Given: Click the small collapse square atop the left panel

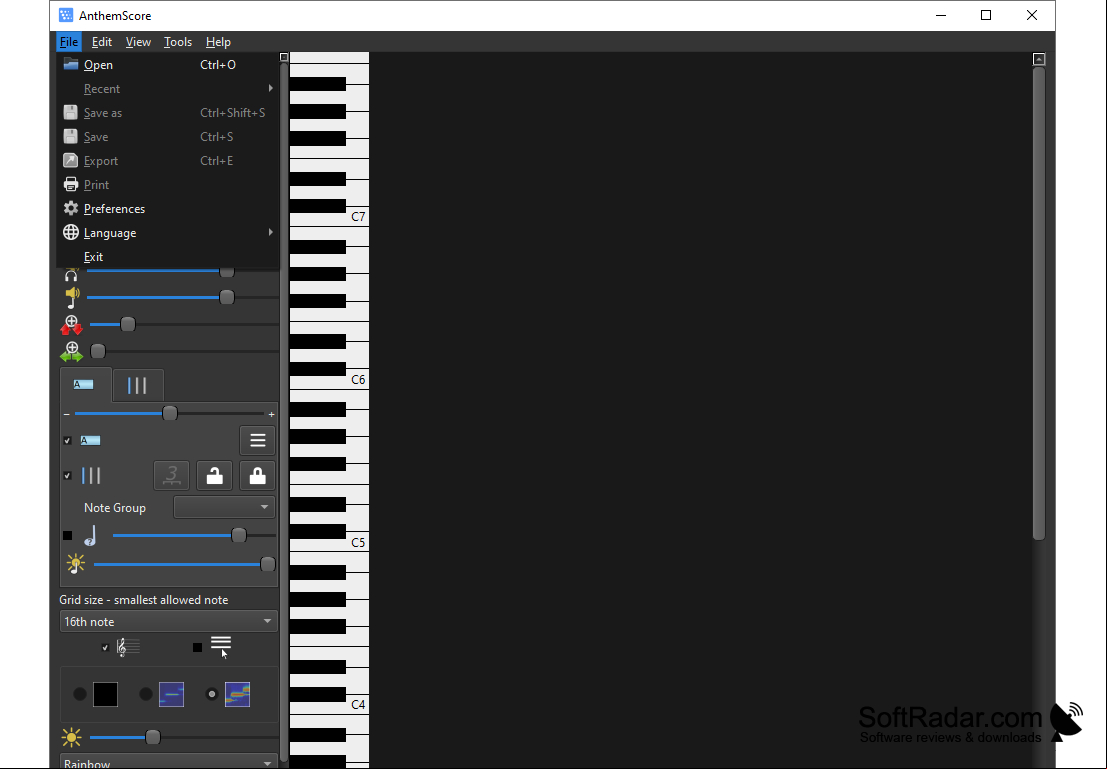Looking at the screenshot, I should coord(284,57).
